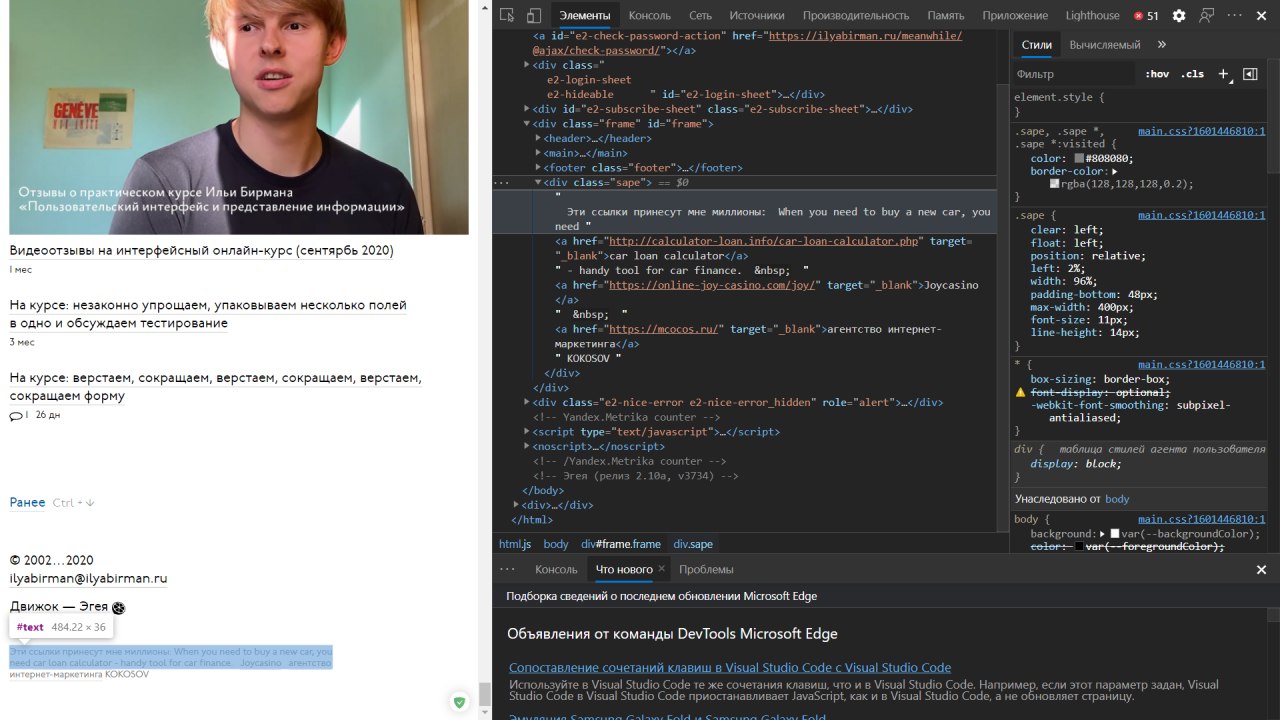Open the Приложение panel tab
1280x720 pixels.
pos(1015,15)
